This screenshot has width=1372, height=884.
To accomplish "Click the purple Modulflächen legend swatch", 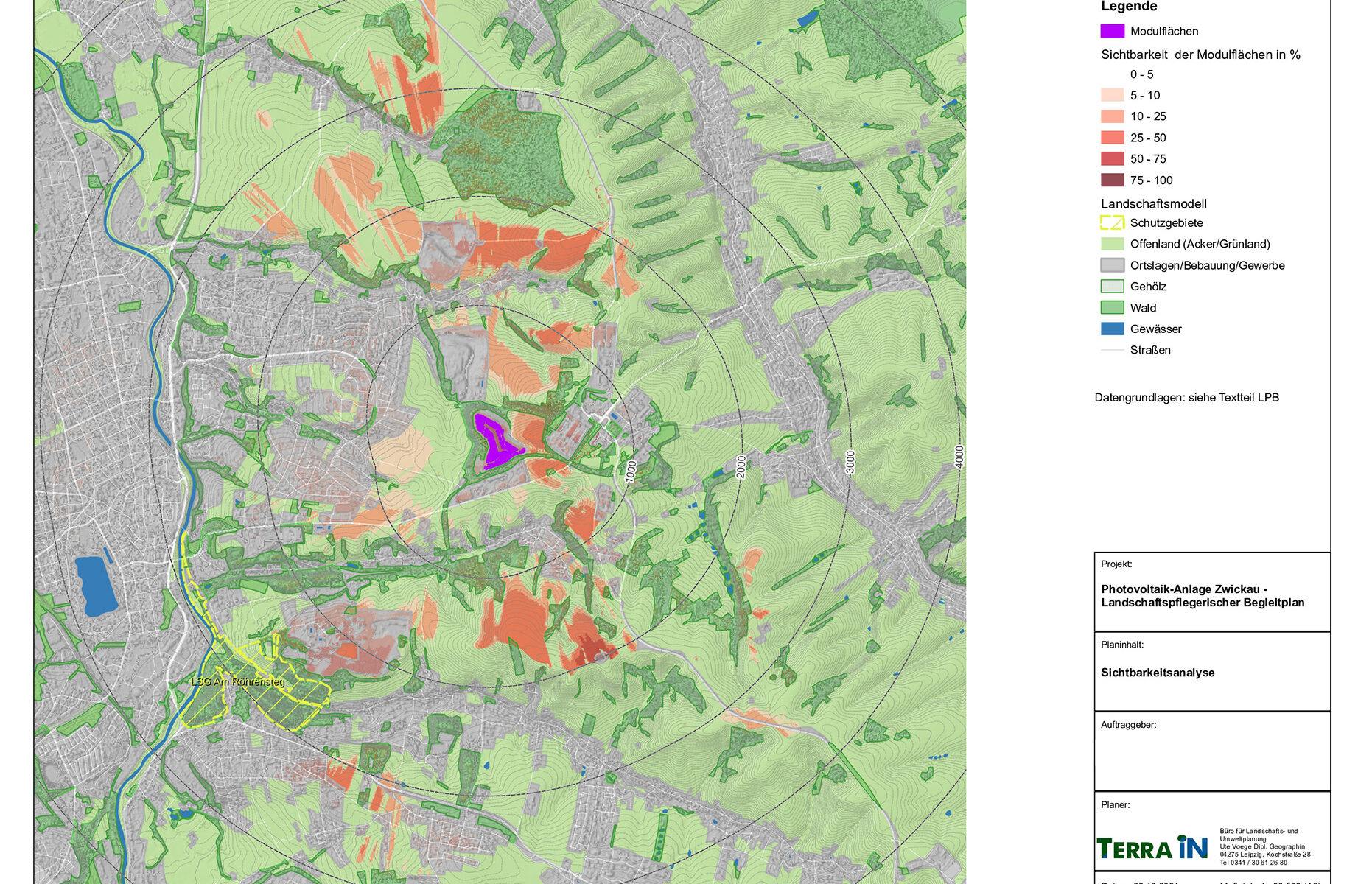I will pos(1112,31).
